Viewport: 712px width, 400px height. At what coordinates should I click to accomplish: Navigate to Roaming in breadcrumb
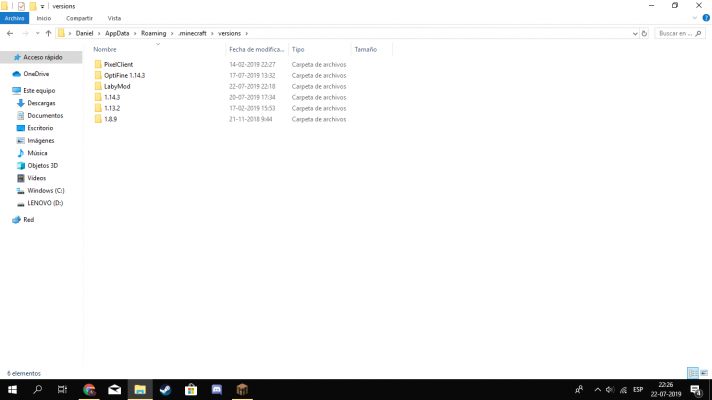click(153, 33)
